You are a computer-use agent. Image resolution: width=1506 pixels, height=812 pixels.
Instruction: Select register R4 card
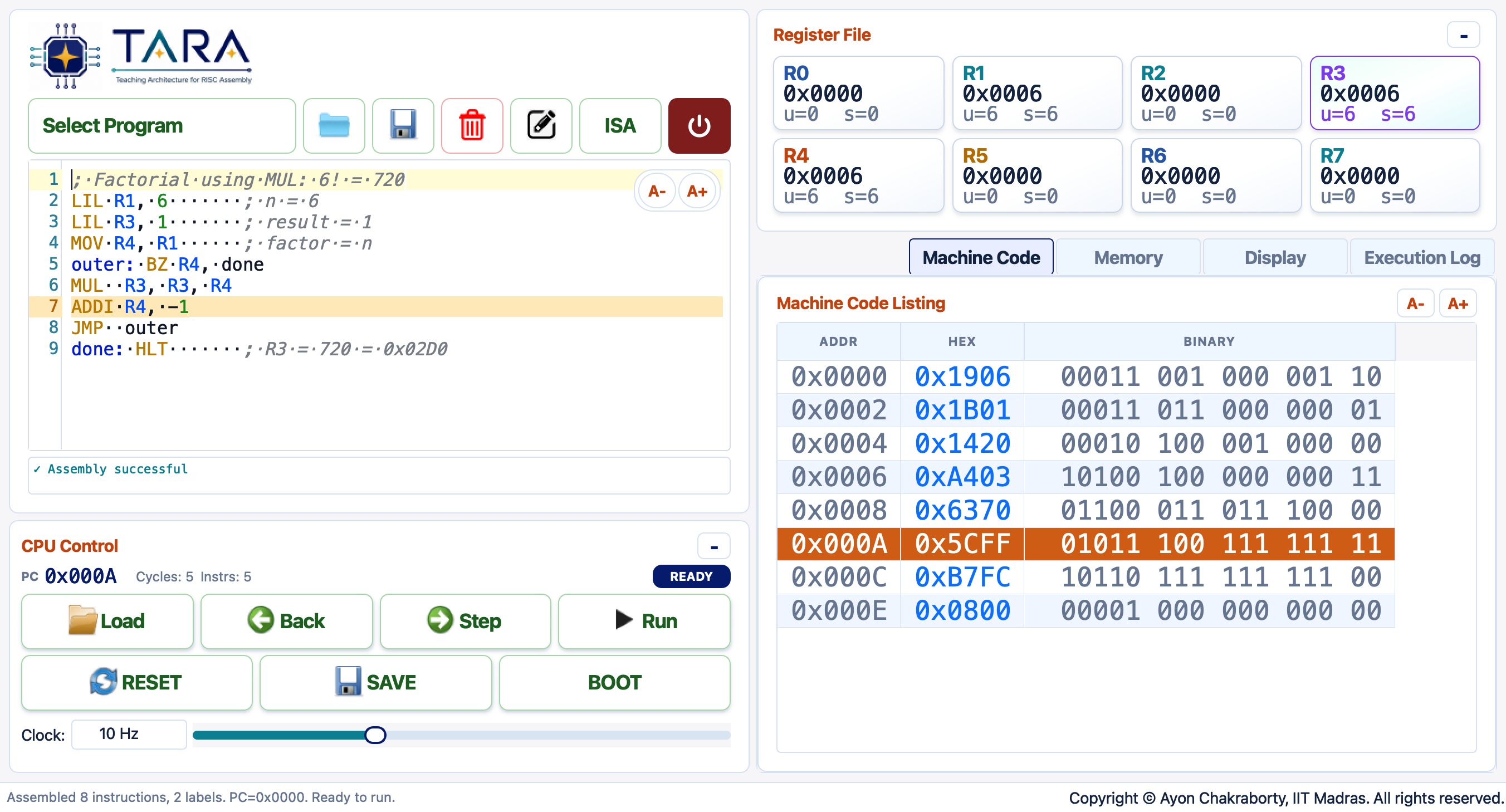[x=858, y=175]
